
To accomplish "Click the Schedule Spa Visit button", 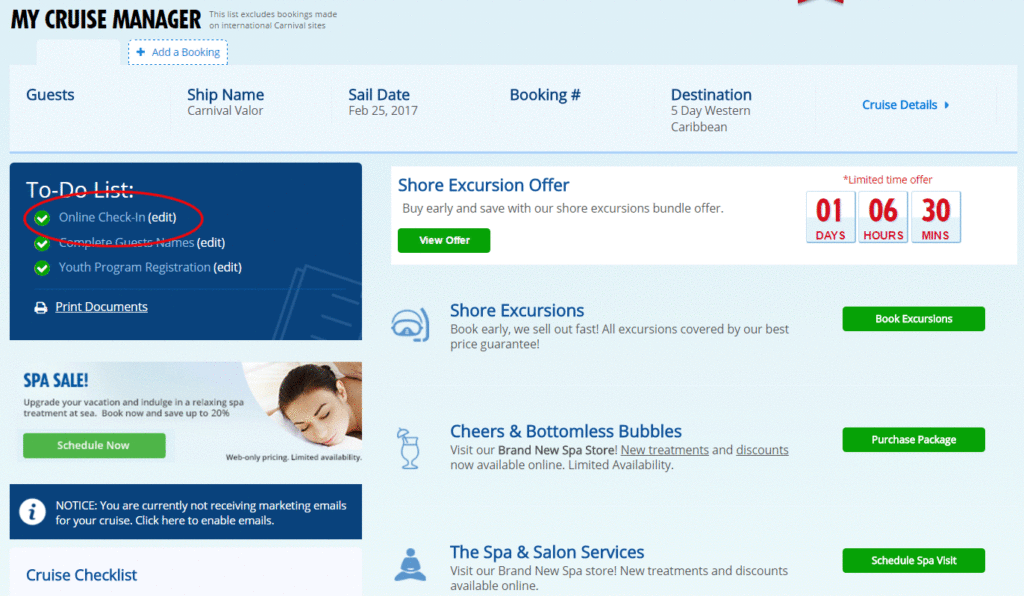I will [x=914, y=561].
